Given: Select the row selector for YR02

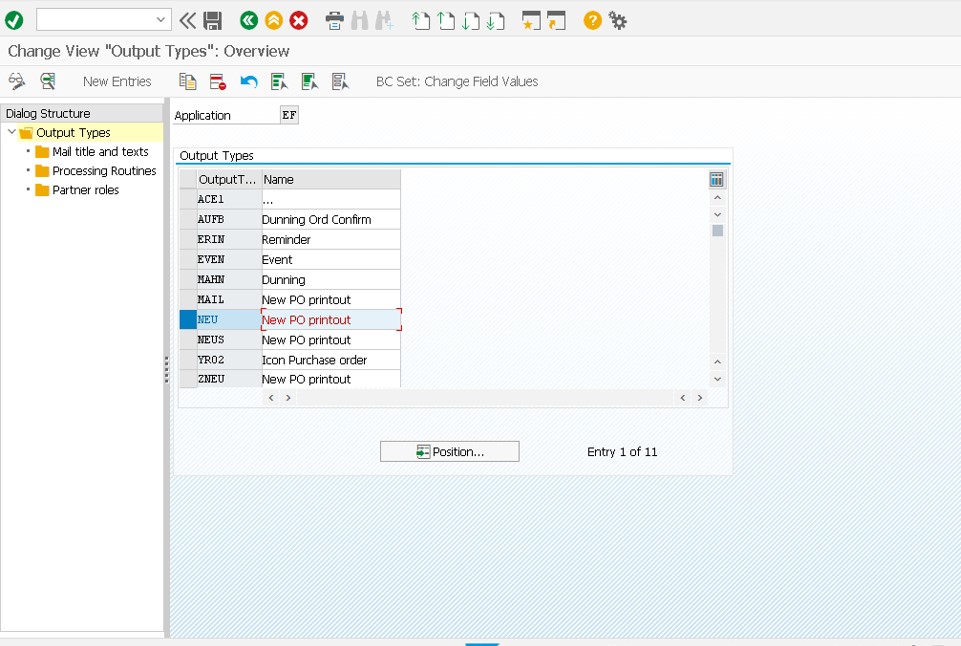Looking at the screenshot, I should point(188,360).
